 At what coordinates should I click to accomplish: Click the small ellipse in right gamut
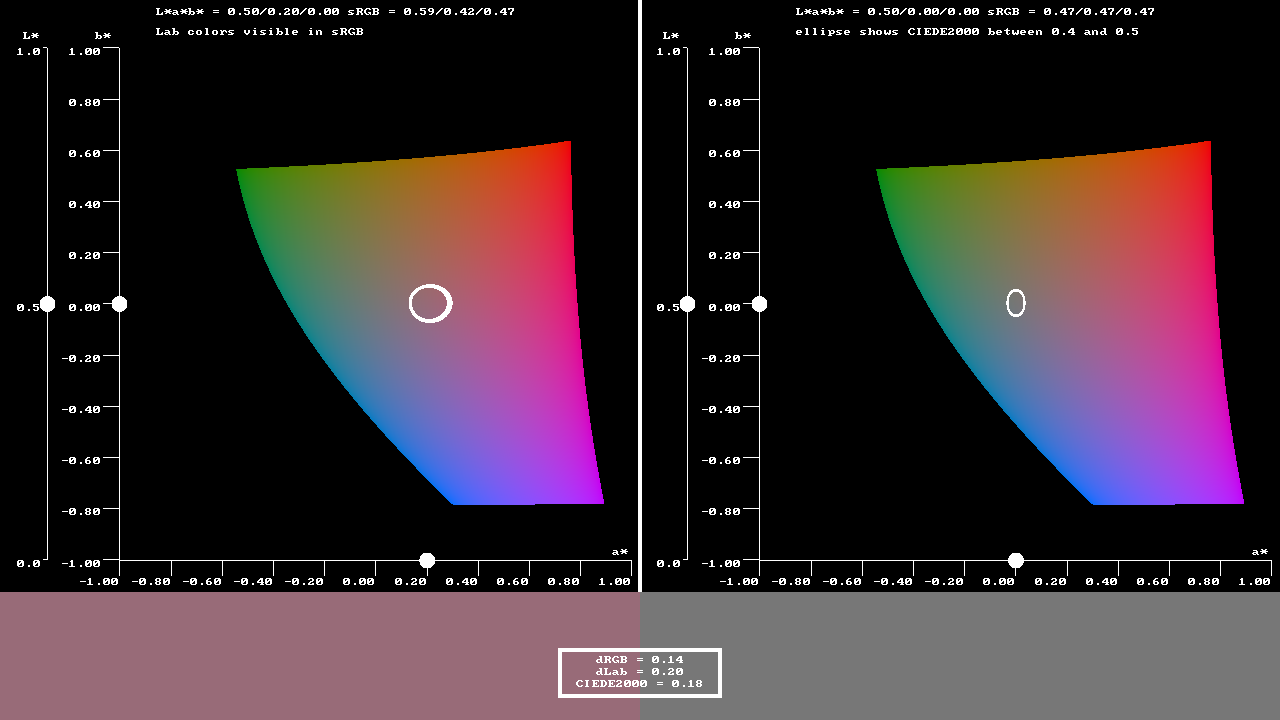tap(1016, 302)
